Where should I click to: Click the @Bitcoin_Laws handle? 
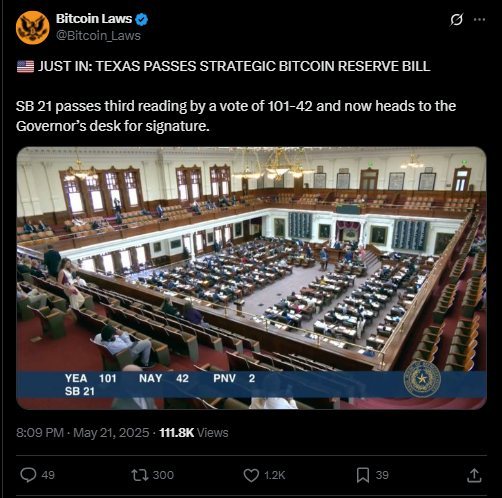coord(98,36)
